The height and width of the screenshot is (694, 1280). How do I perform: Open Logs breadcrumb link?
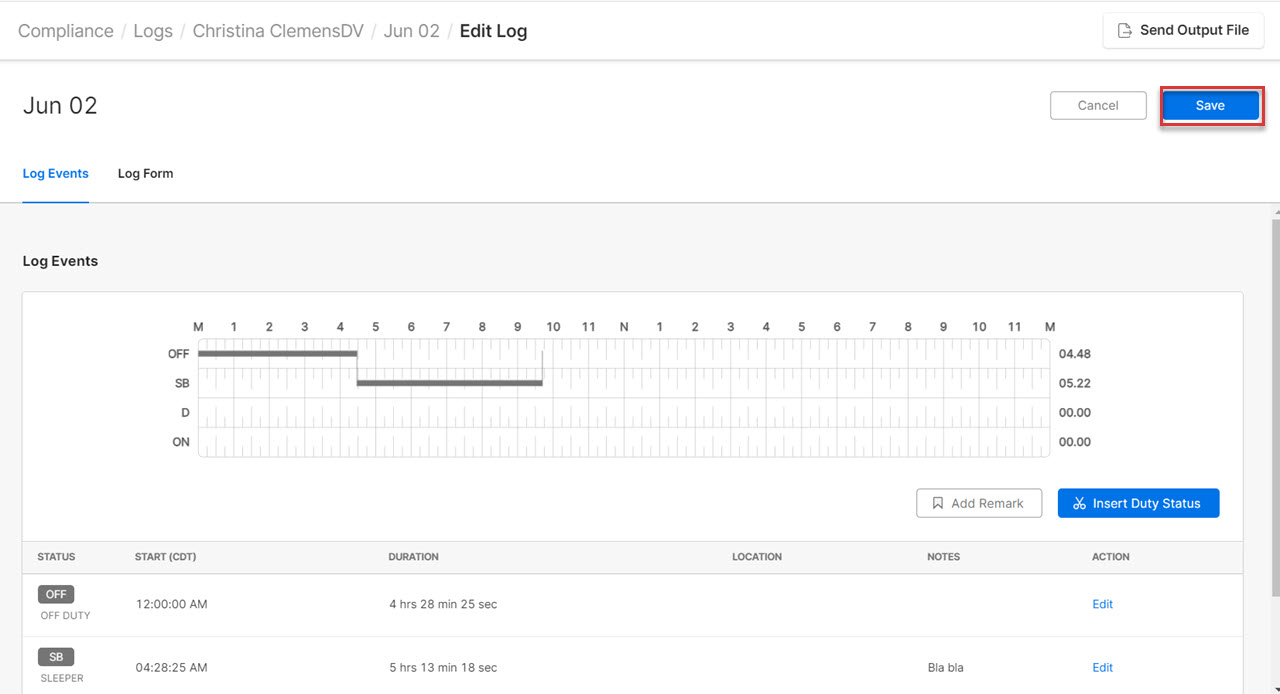pyautogui.click(x=153, y=31)
